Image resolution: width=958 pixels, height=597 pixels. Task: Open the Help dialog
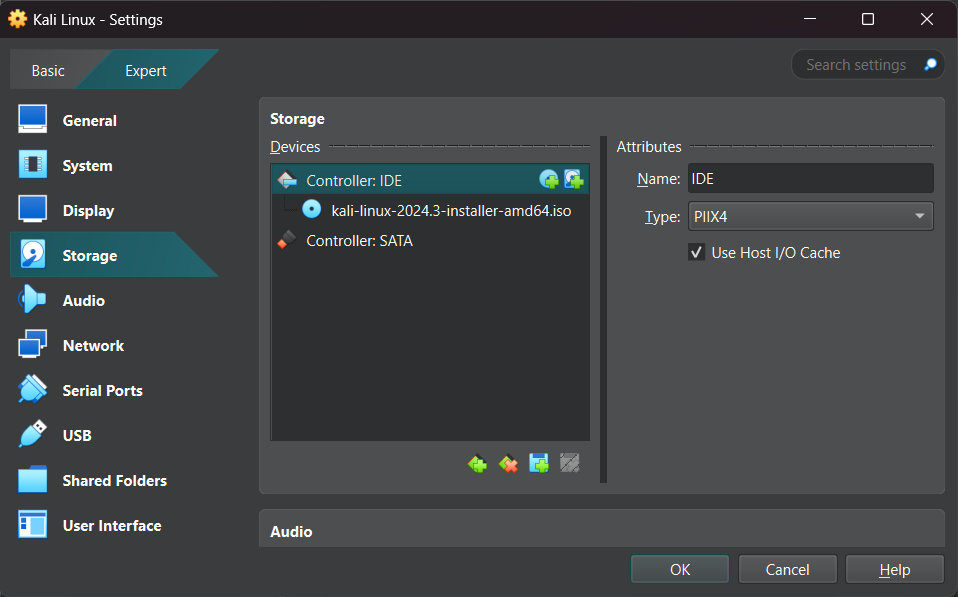pyautogui.click(x=894, y=568)
